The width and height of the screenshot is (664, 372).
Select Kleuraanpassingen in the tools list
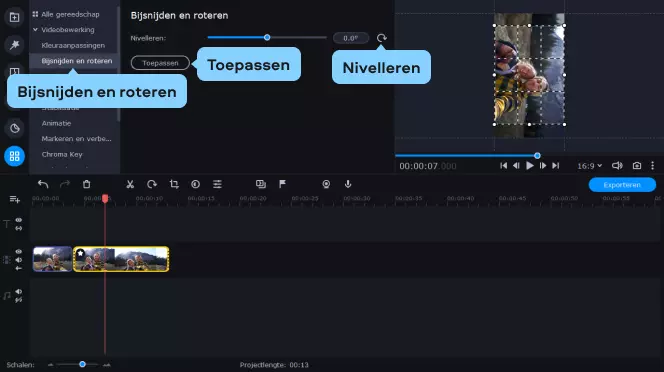pos(73,45)
